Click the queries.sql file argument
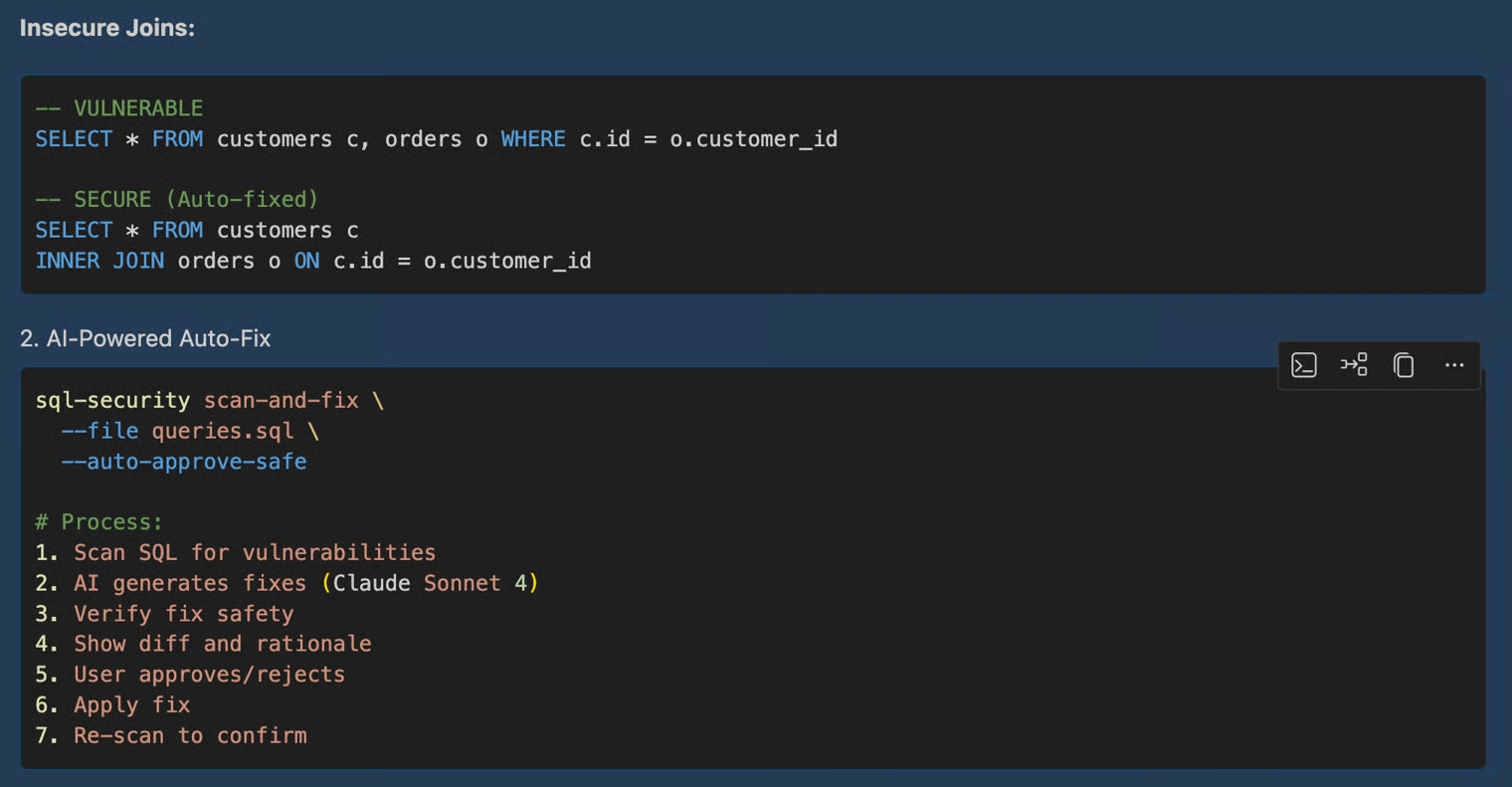Image resolution: width=1512 pixels, height=787 pixels. pyautogui.click(x=223, y=431)
